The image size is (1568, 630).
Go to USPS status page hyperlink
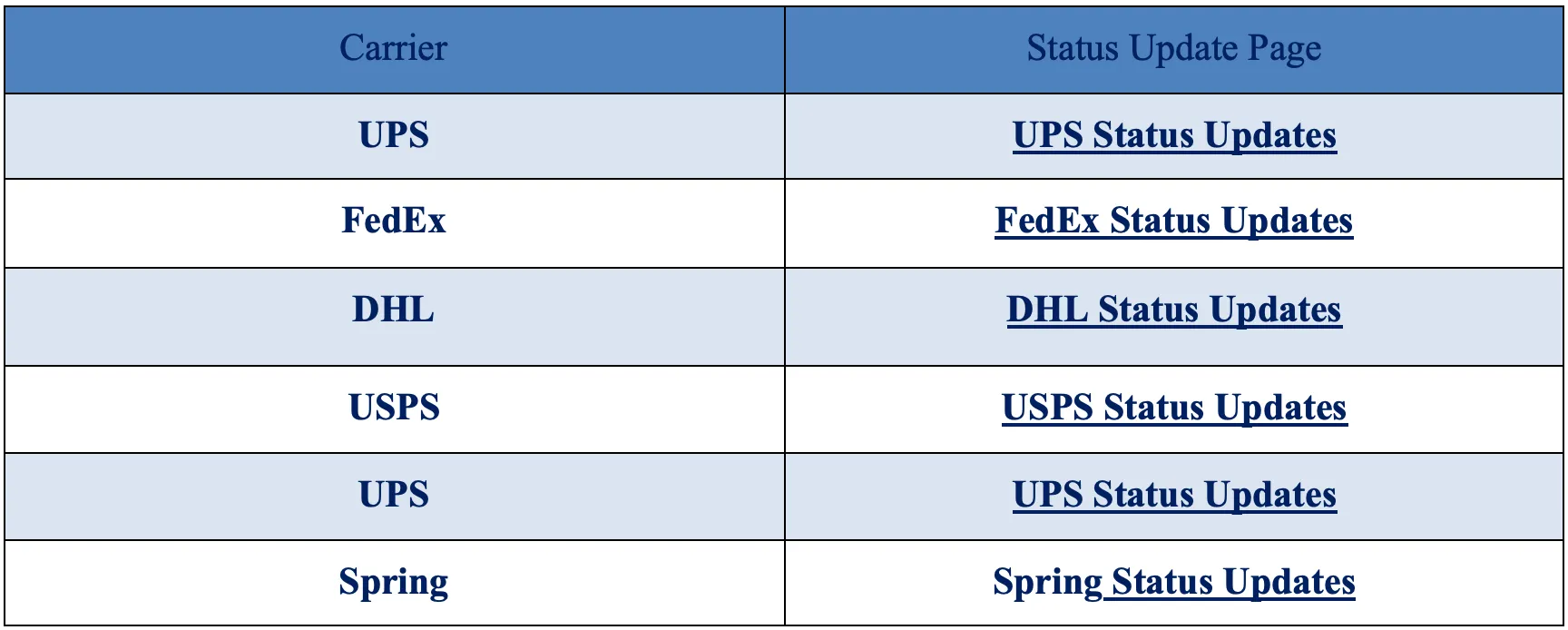point(1173,408)
